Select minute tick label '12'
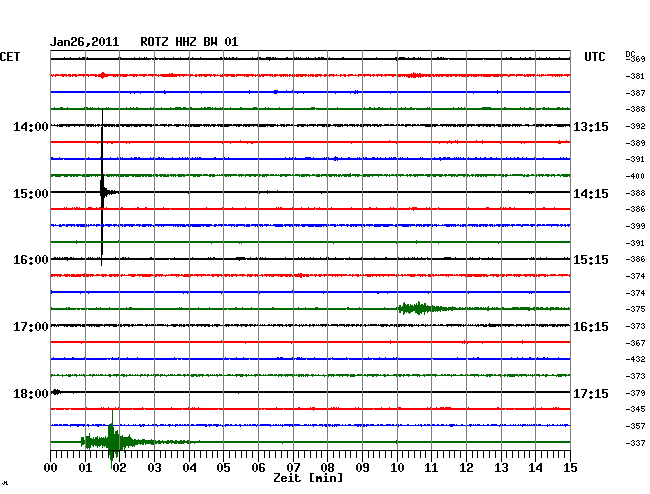This screenshot has width=650, height=494. [x=466, y=467]
